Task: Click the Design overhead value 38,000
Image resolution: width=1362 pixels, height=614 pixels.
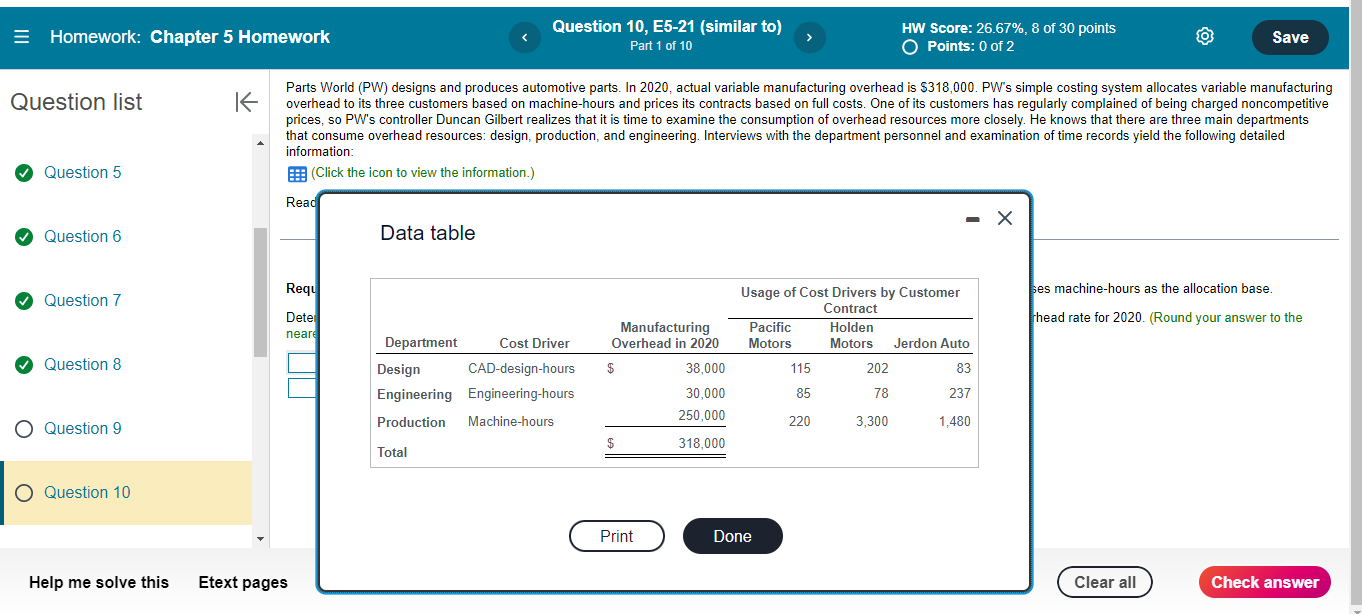Action: [705, 369]
